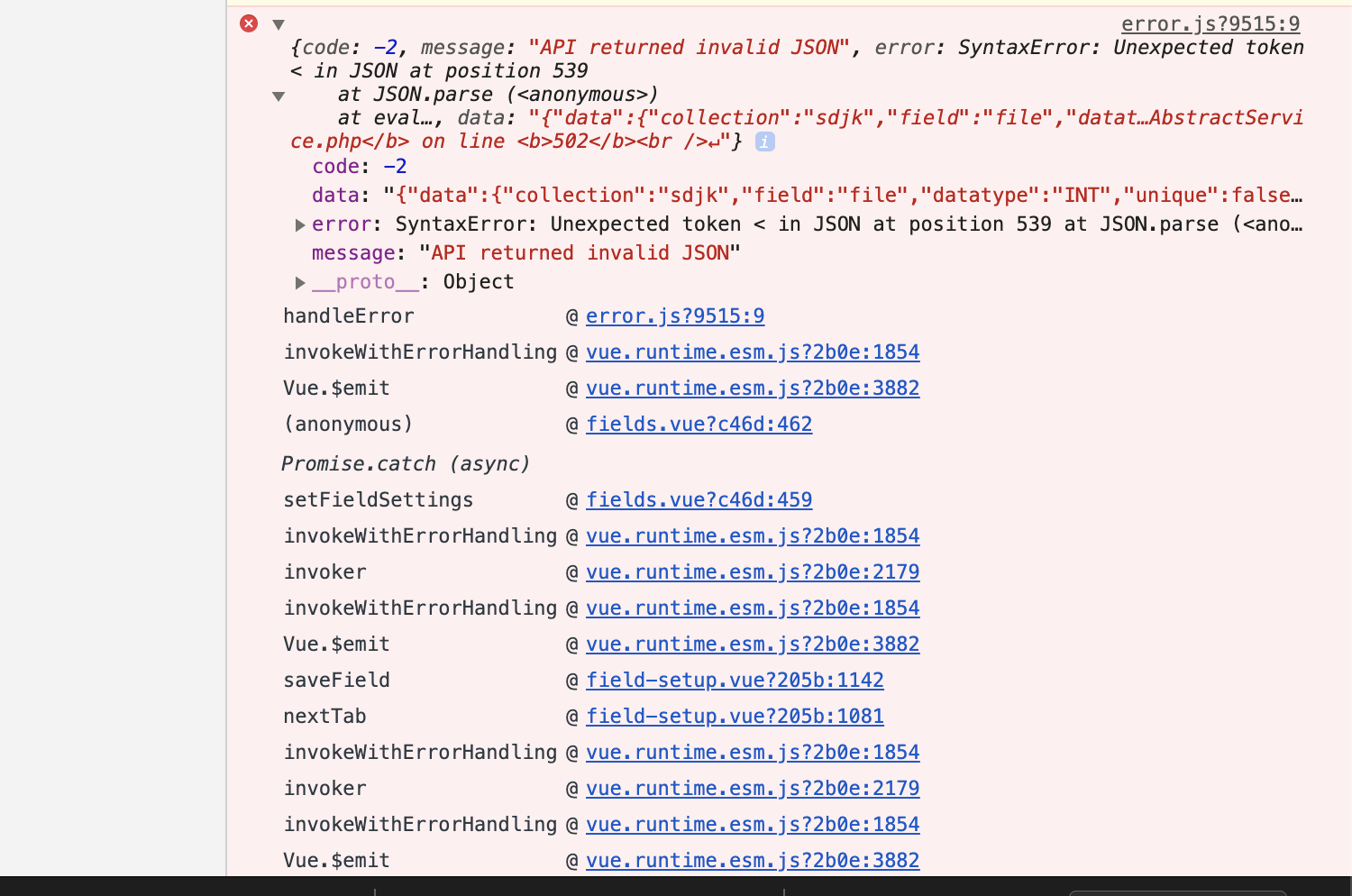Click the message text API returned invalid JSON

click(580, 253)
